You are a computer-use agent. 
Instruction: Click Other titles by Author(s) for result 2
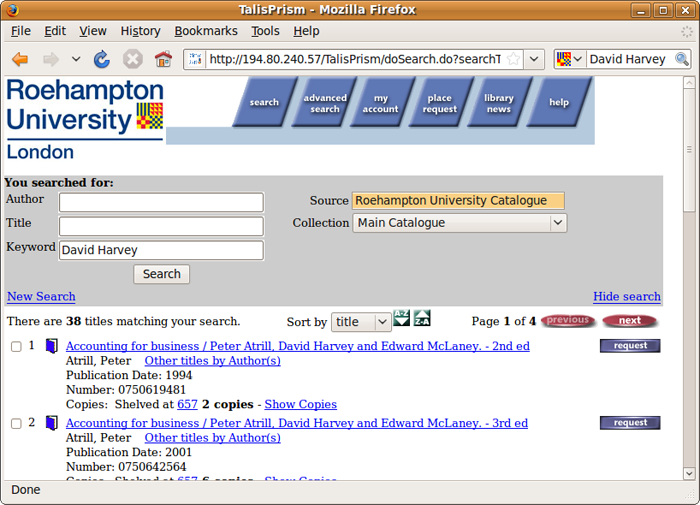tap(212, 438)
